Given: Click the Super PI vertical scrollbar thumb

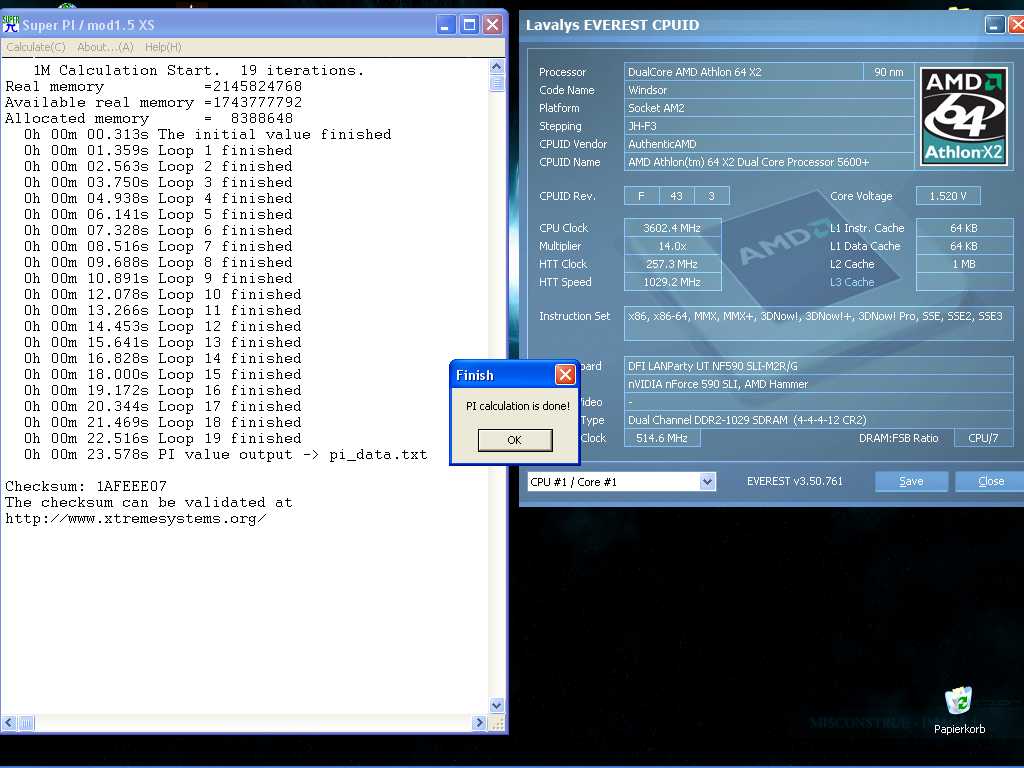Looking at the screenshot, I should 496,83.
